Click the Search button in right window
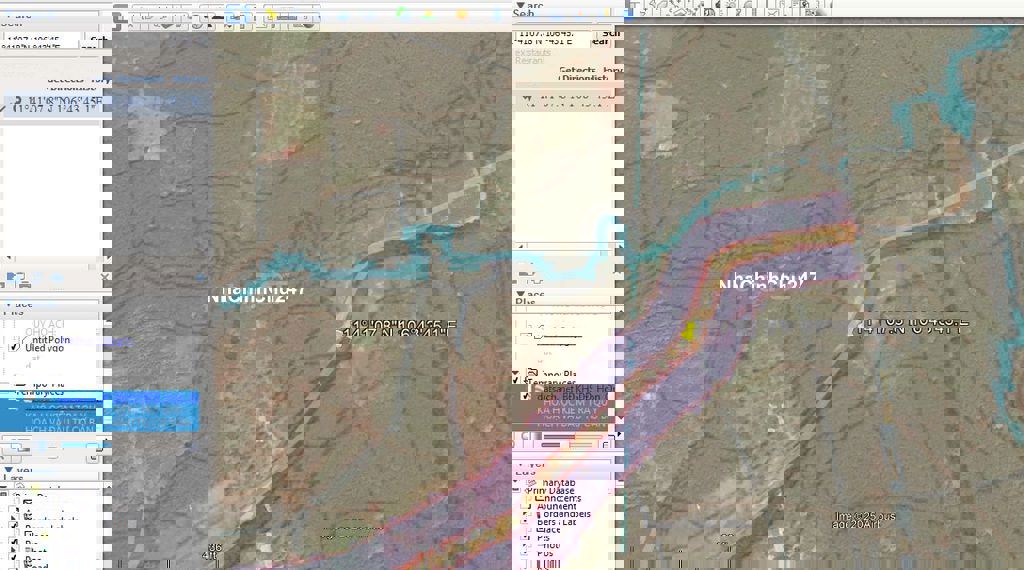The width and height of the screenshot is (1024, 570). click(x=602, y=38)
